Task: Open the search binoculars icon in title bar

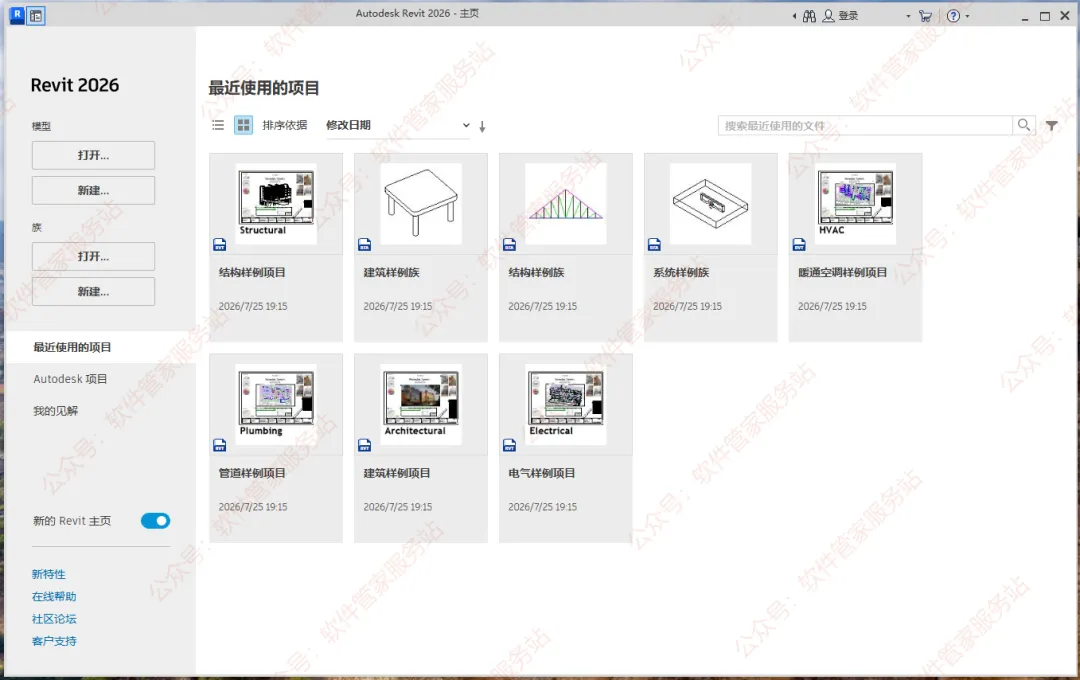Action: point(809,16)
